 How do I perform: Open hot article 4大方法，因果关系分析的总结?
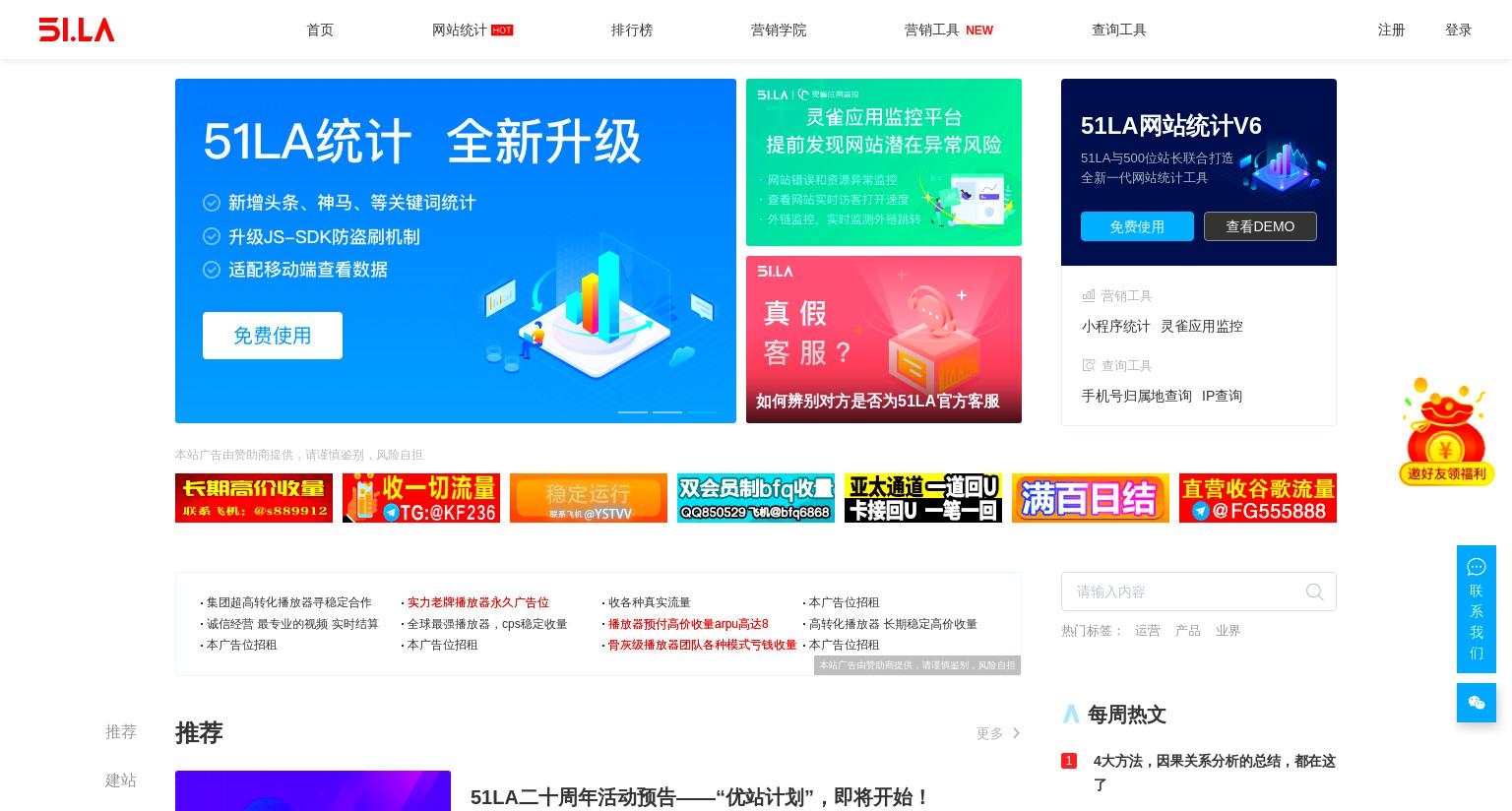(x=1214, y=773)
